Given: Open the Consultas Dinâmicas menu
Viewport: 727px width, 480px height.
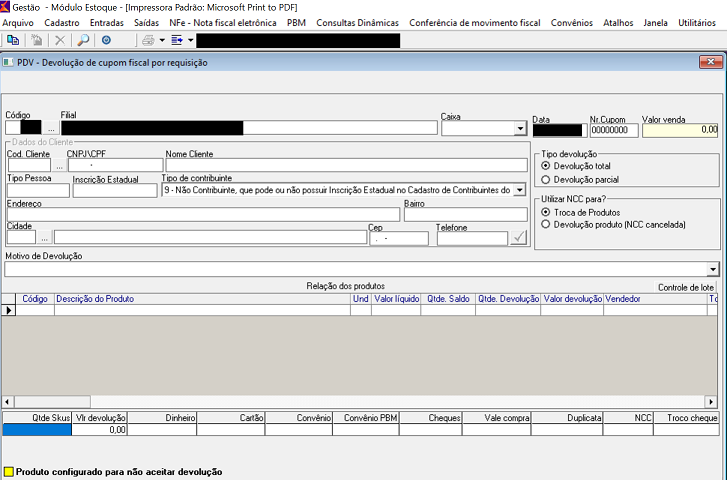Looking at the screenshot, I should point(357,22).
